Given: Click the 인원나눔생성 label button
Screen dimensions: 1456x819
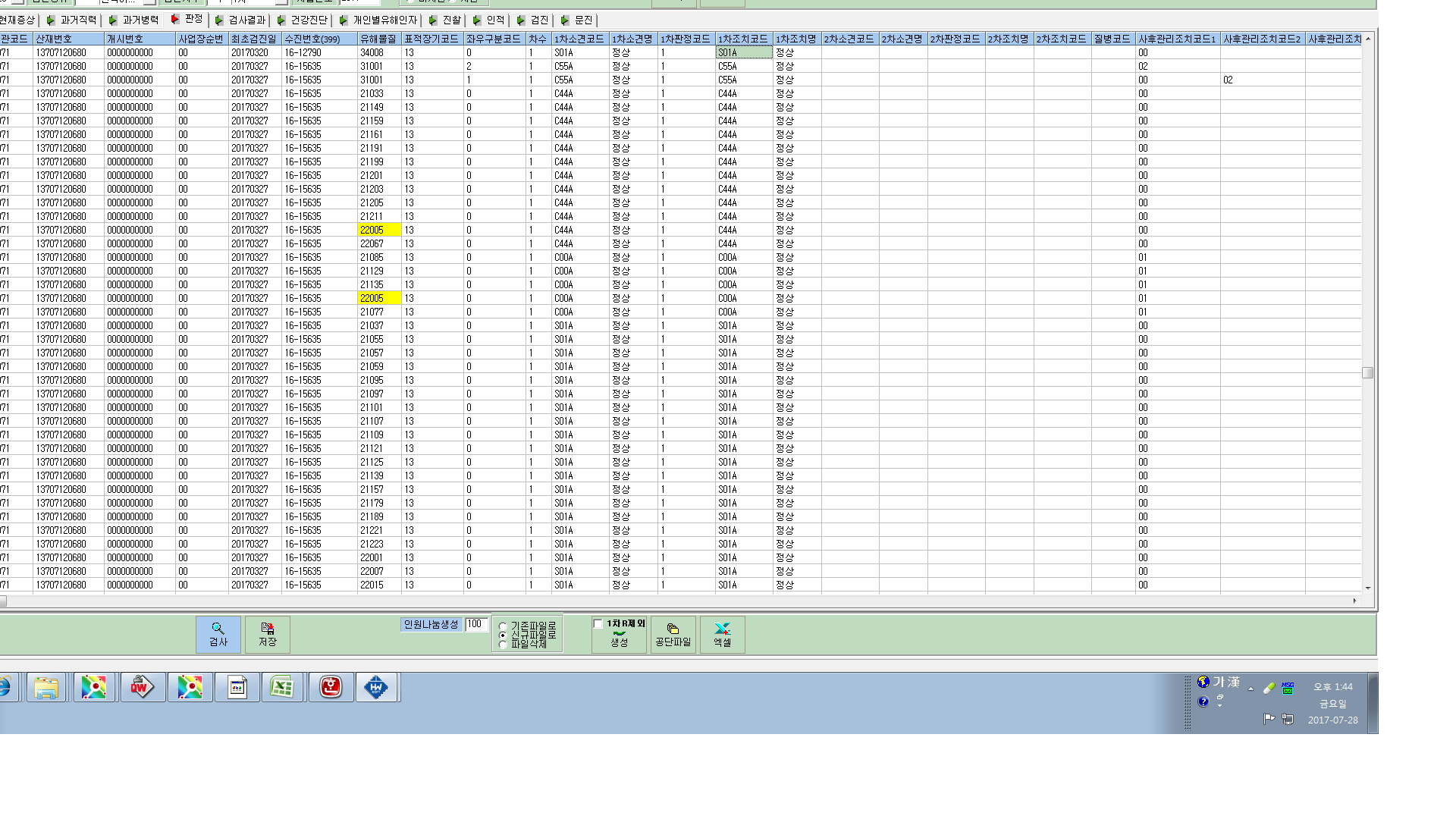Looking at the screenshot, I should coord(431,624).
